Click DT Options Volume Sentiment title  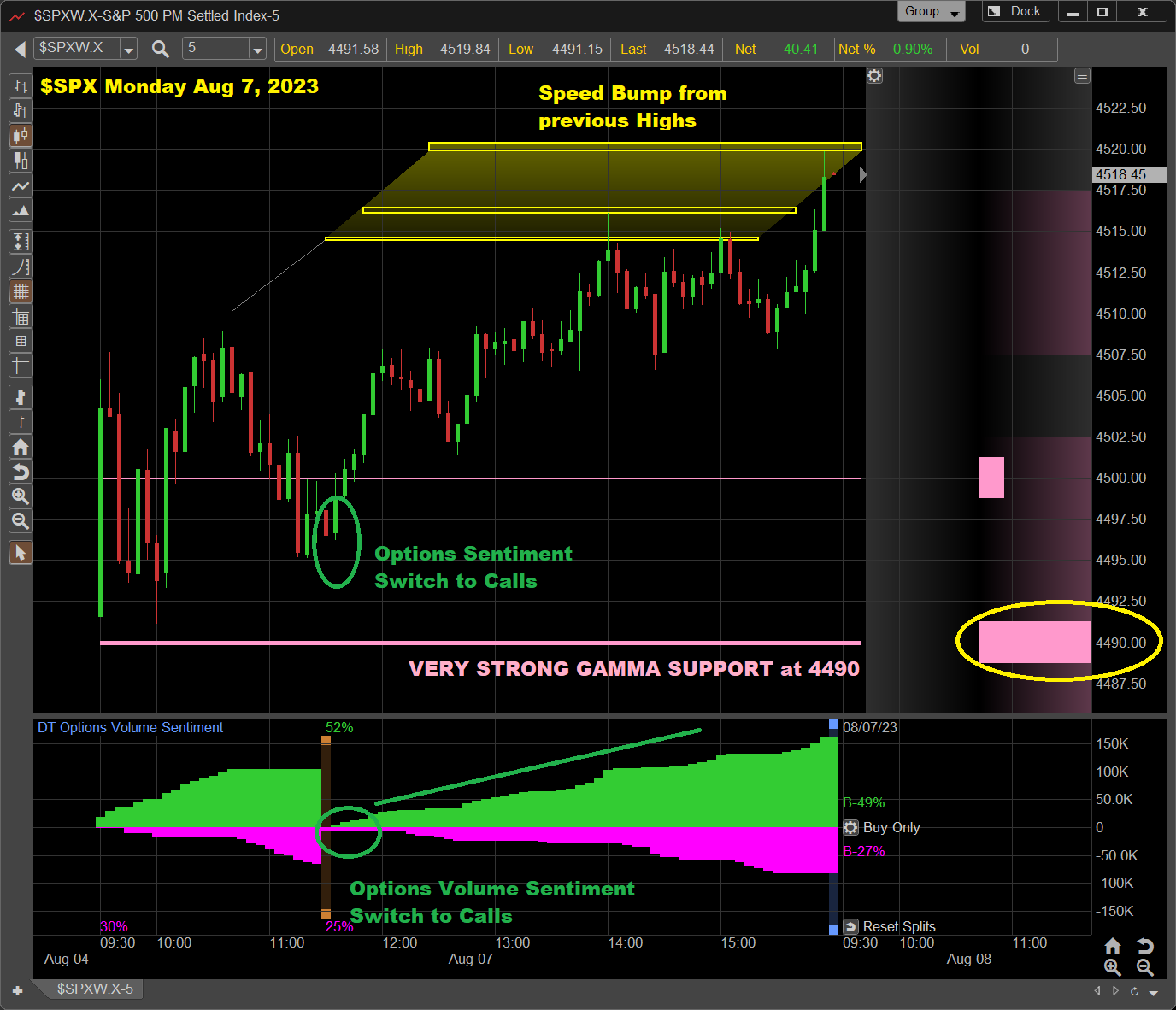(130, 727)
